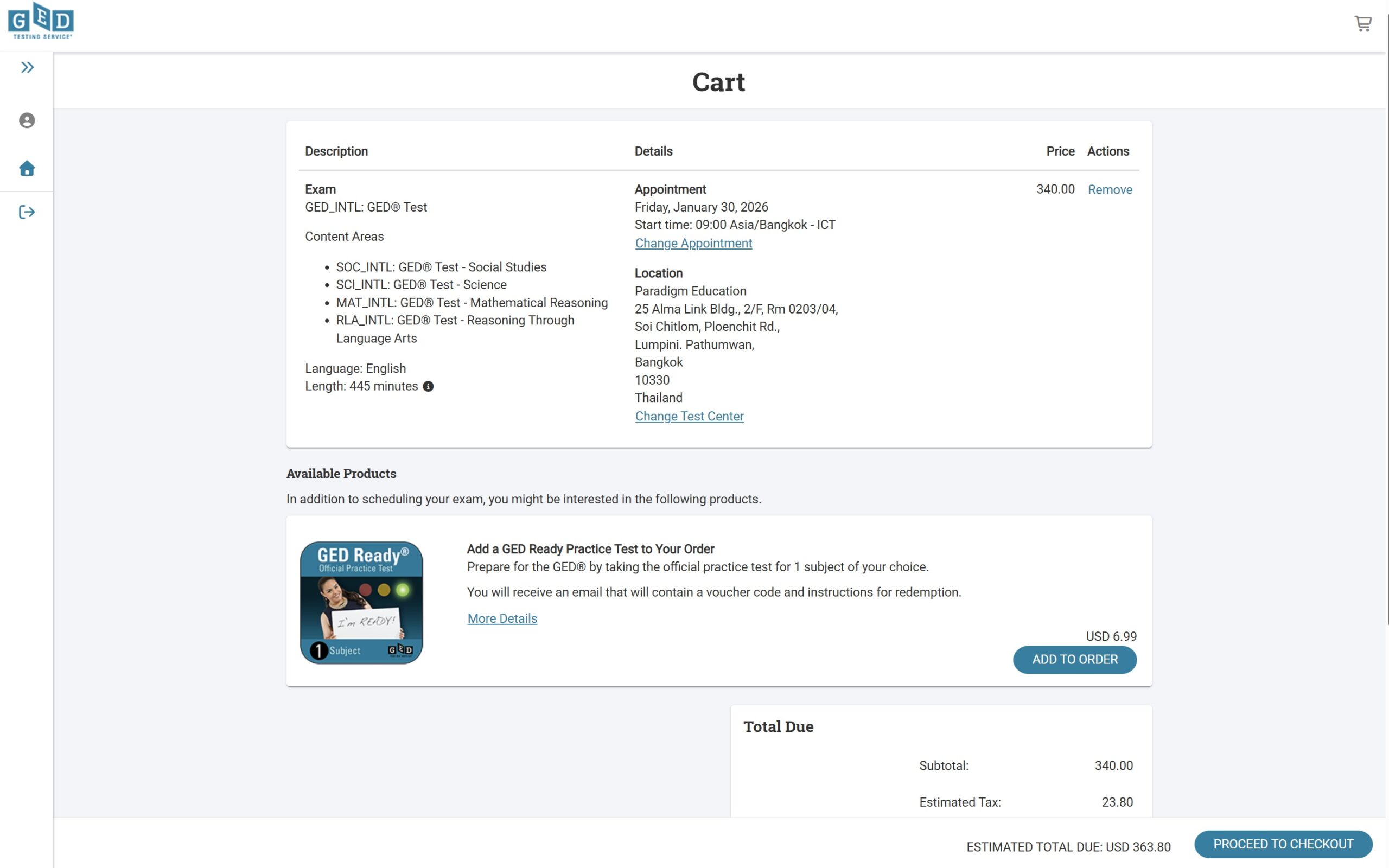Open the shopping cart icon

[1362, 23]
